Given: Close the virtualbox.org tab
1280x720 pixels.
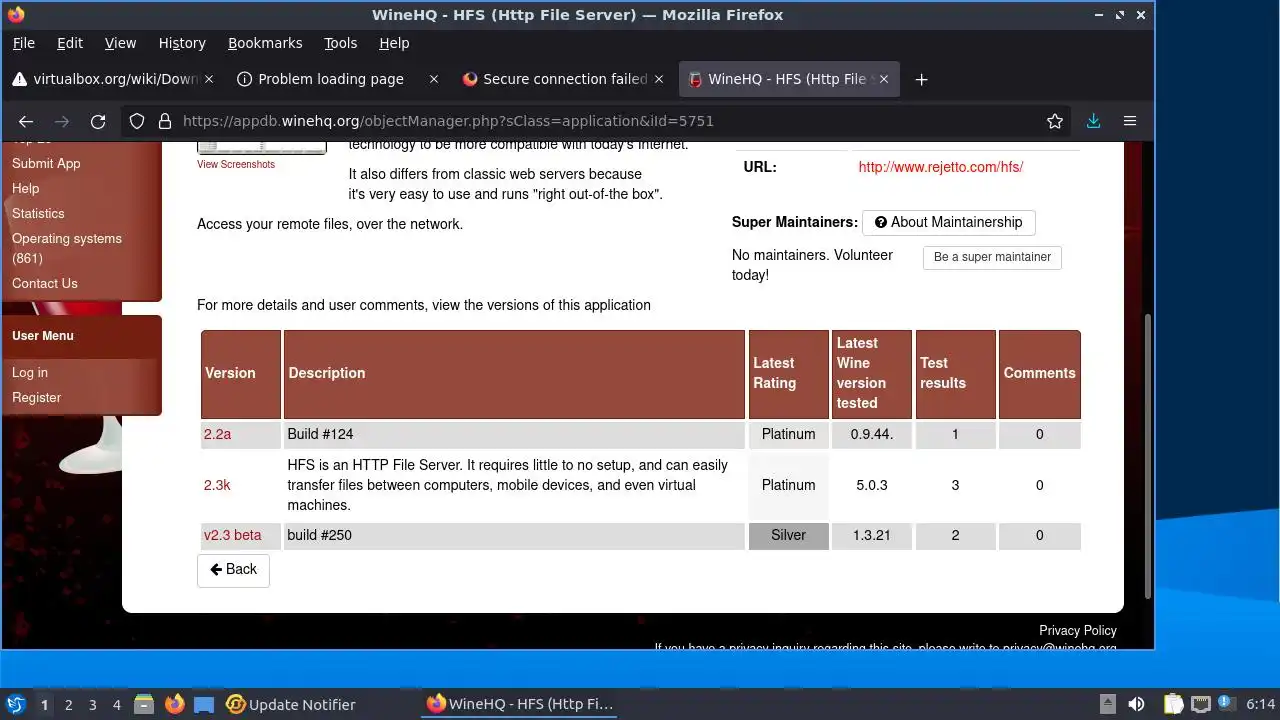Looking at the screenshot, I should point(209,79).
